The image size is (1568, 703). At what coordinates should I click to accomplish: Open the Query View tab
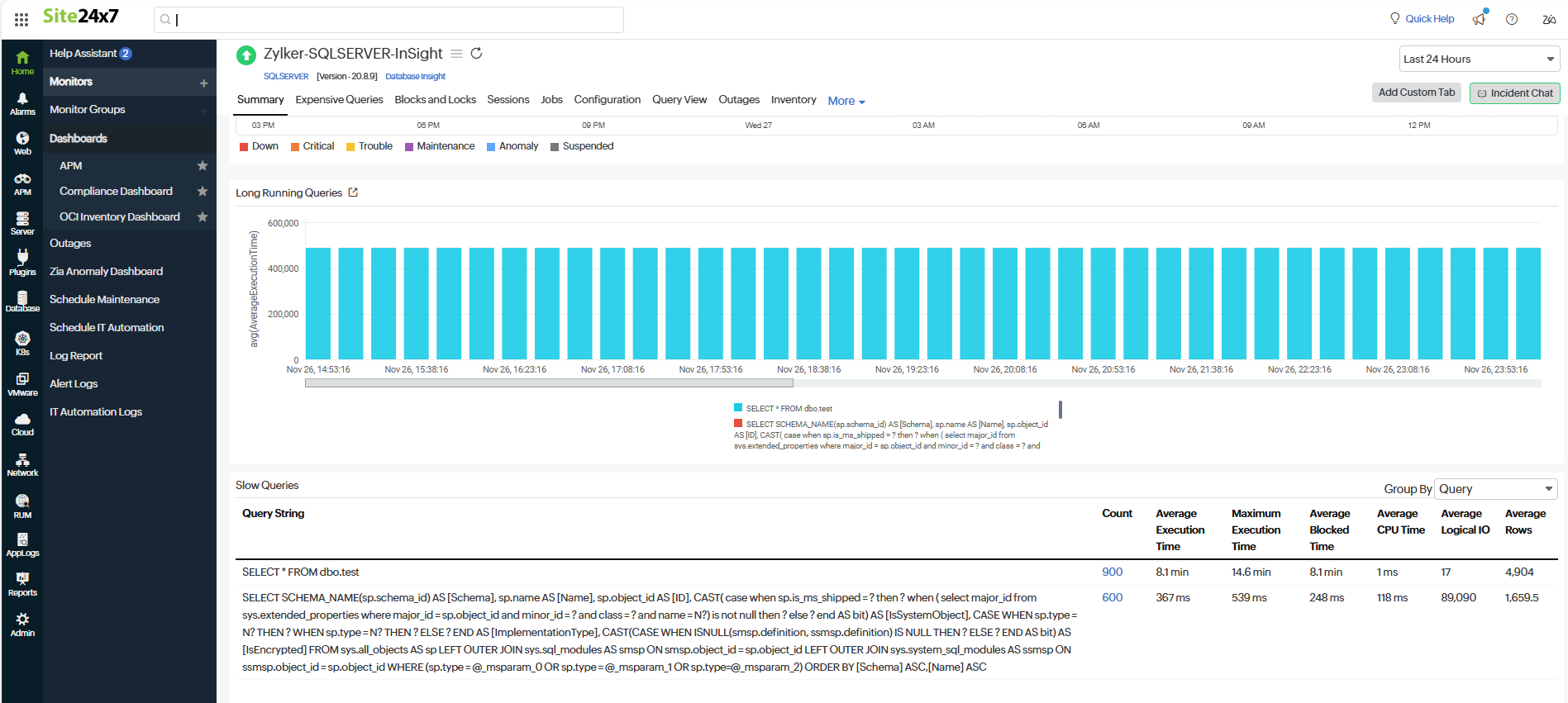pyautogui.click(x=679, y=99)
